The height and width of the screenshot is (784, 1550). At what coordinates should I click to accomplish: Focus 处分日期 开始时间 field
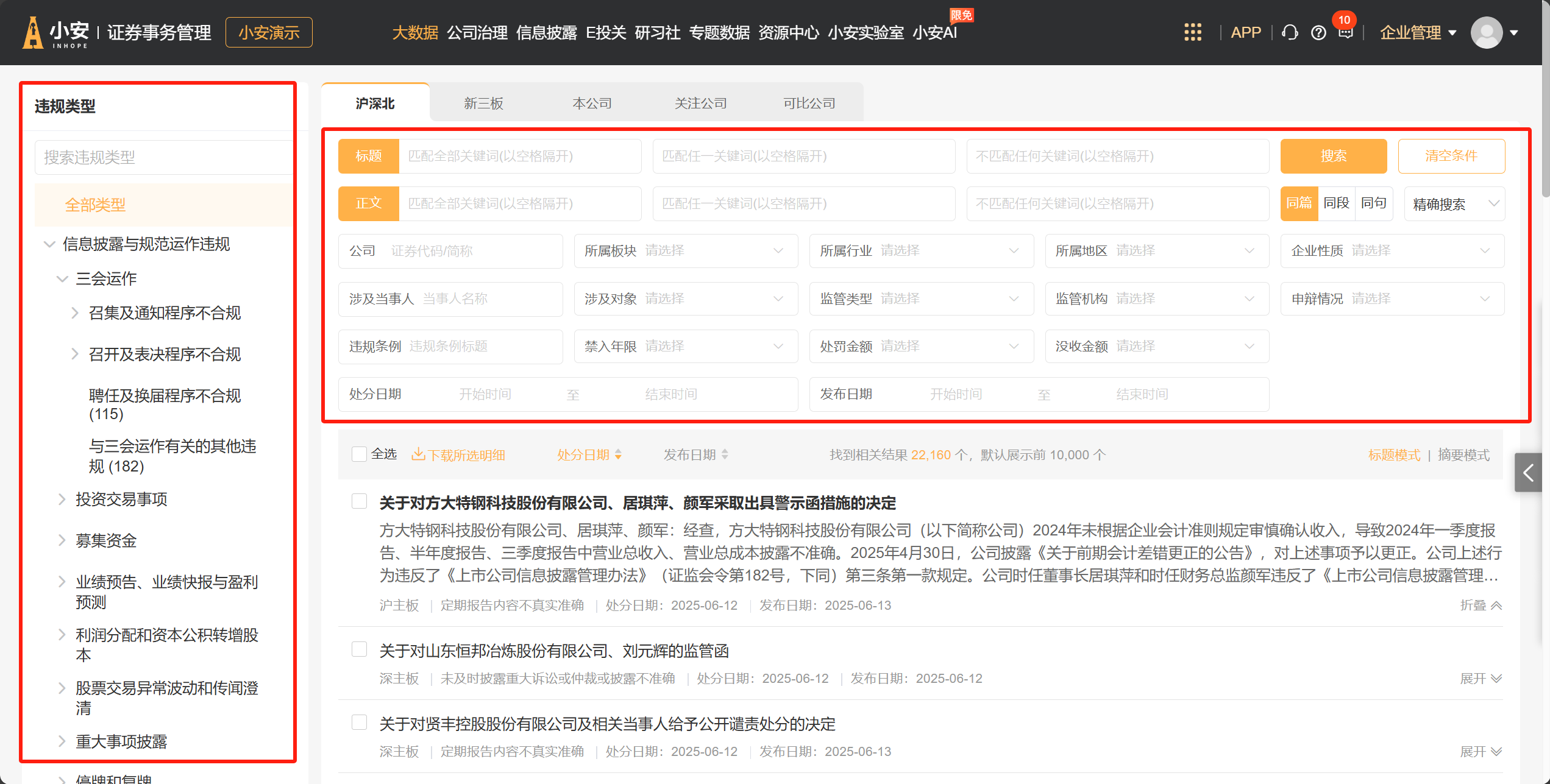pyautogui.click(x=485, y=394)
